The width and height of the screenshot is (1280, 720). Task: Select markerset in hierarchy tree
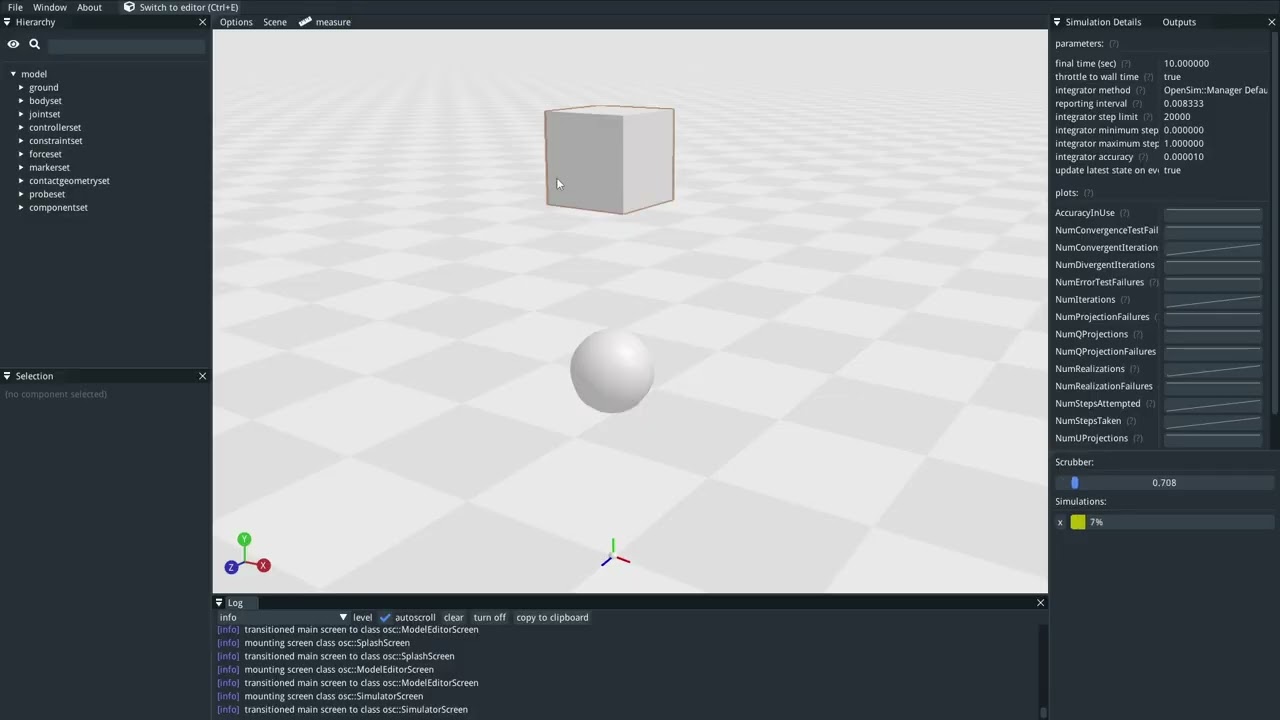(49, 168)
